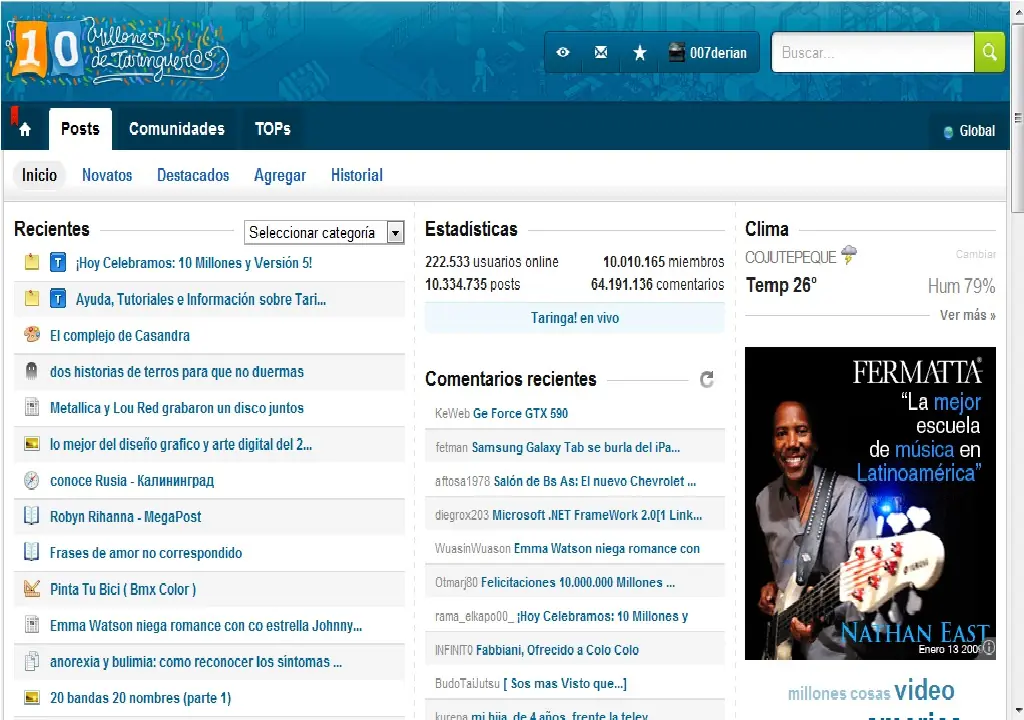Open post conoce Rusia - Калининград
Image resolution: width=1024 pixels, height=720 pixels.
point(132,480)
